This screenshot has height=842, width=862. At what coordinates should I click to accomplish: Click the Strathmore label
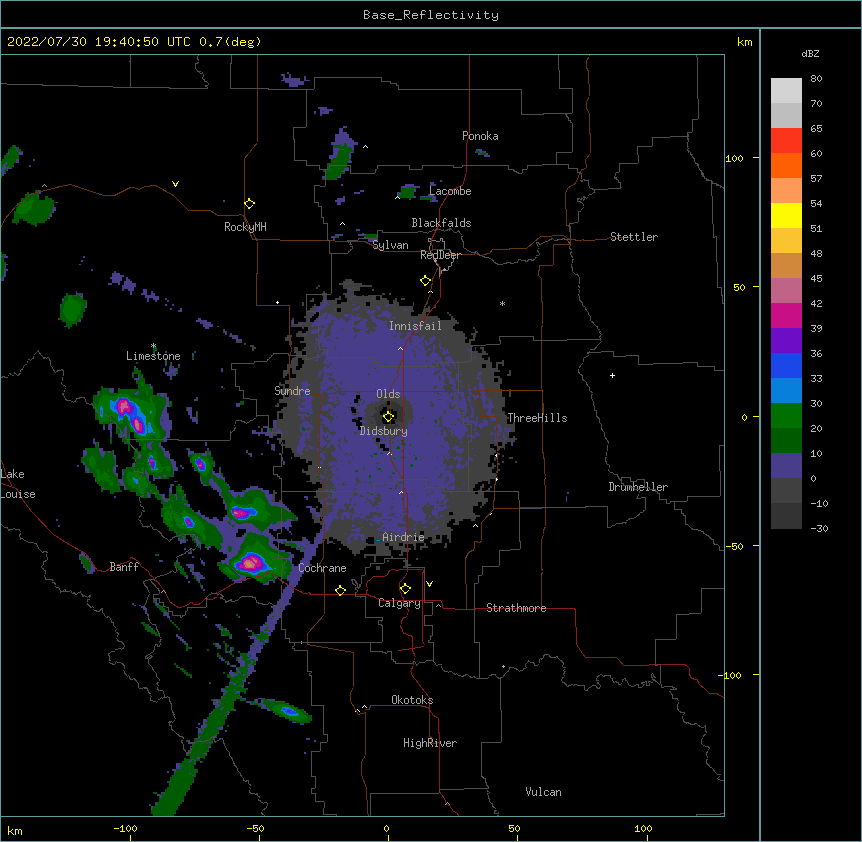tap(516, 608)
